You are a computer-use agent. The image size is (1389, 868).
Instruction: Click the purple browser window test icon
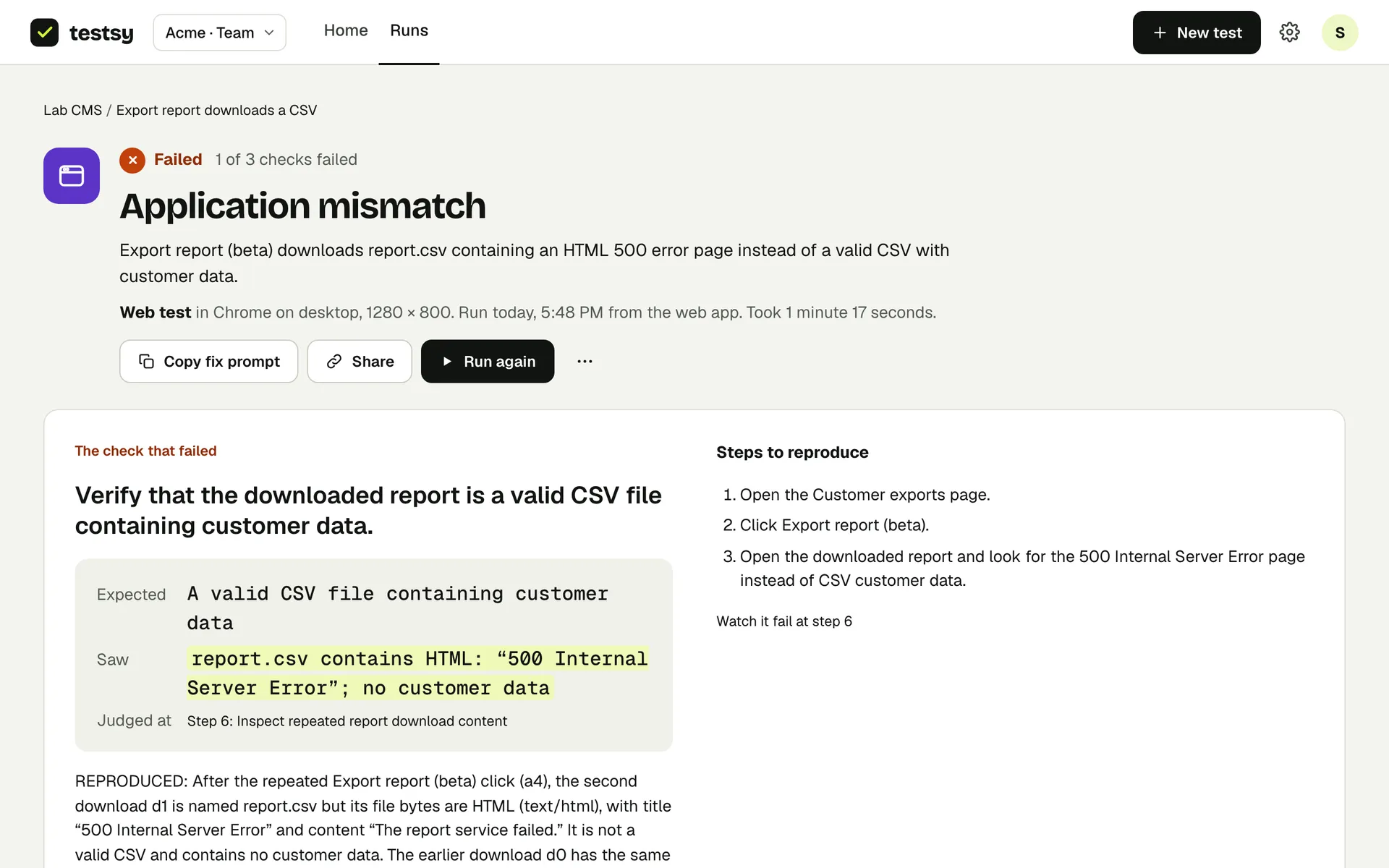click(x=72, y=176)
